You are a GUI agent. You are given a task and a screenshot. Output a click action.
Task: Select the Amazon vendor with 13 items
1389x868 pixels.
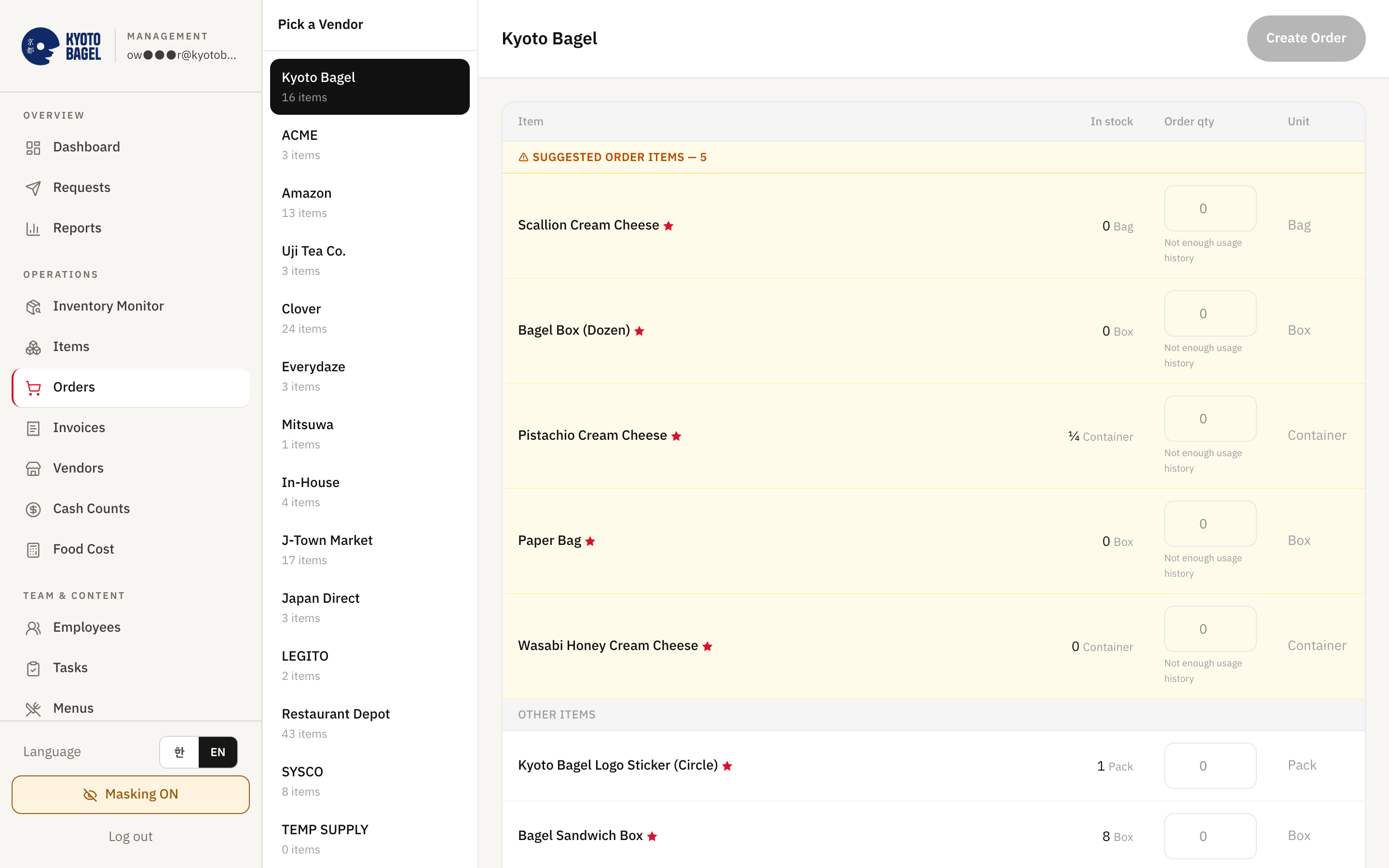coord(369,203)
